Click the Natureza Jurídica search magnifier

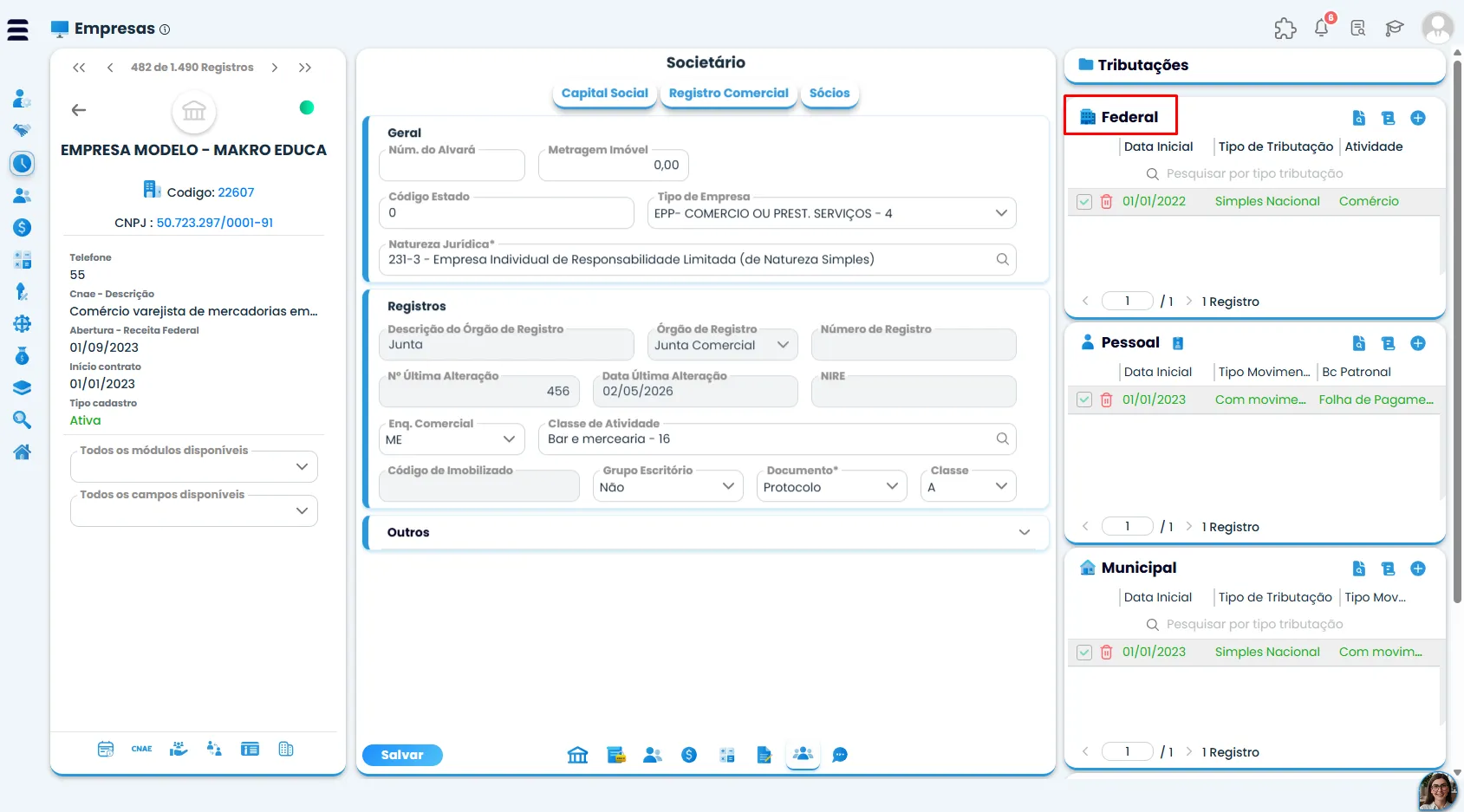click(x=1002, y=259)
